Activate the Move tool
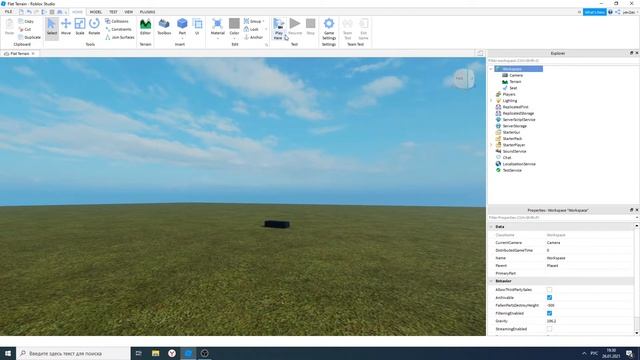The image size is (640, 360). click(66, 27)
